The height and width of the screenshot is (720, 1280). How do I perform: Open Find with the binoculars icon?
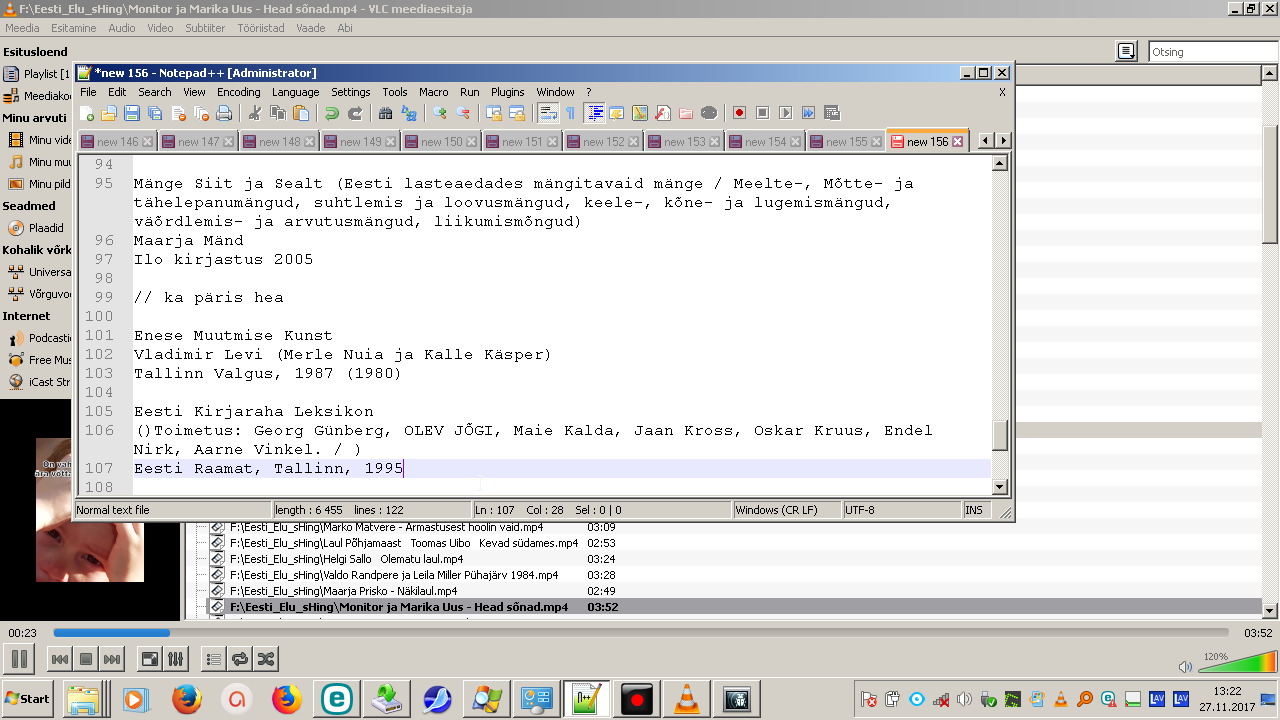pyautogui.click(x=385, y=113)
